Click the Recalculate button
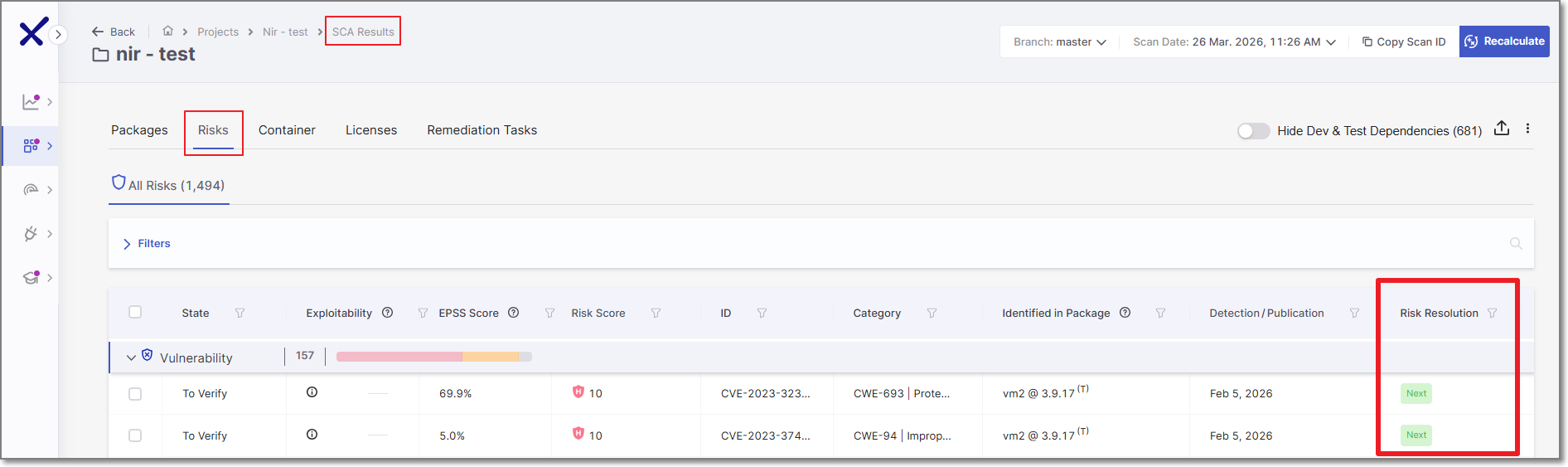This screenshot has width=1568, height=467. [1504, 41]
